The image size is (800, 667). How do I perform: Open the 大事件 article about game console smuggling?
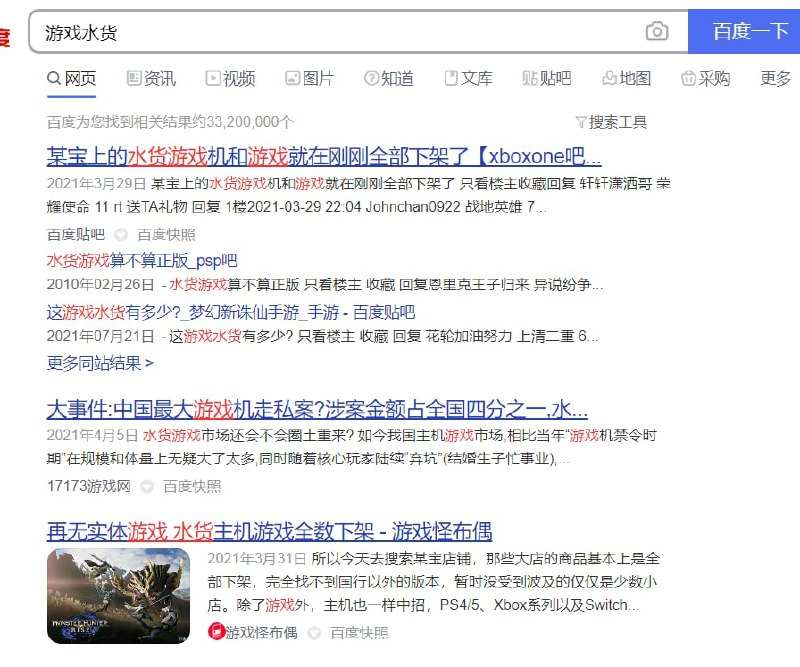pos(318,405)
